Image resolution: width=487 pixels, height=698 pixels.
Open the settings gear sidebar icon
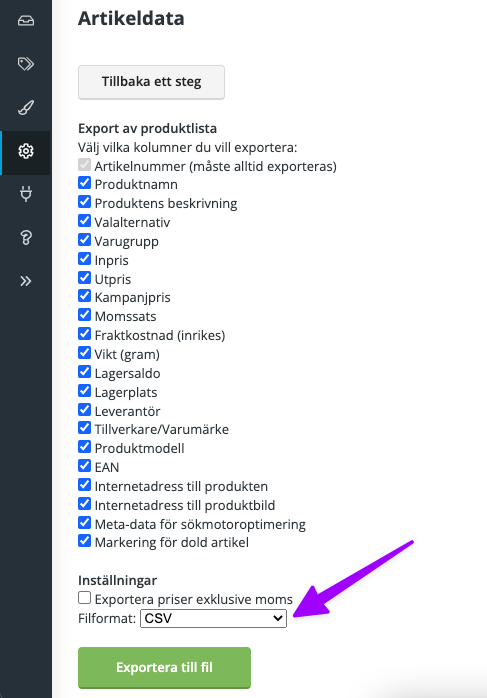click(x=26, y=151)
